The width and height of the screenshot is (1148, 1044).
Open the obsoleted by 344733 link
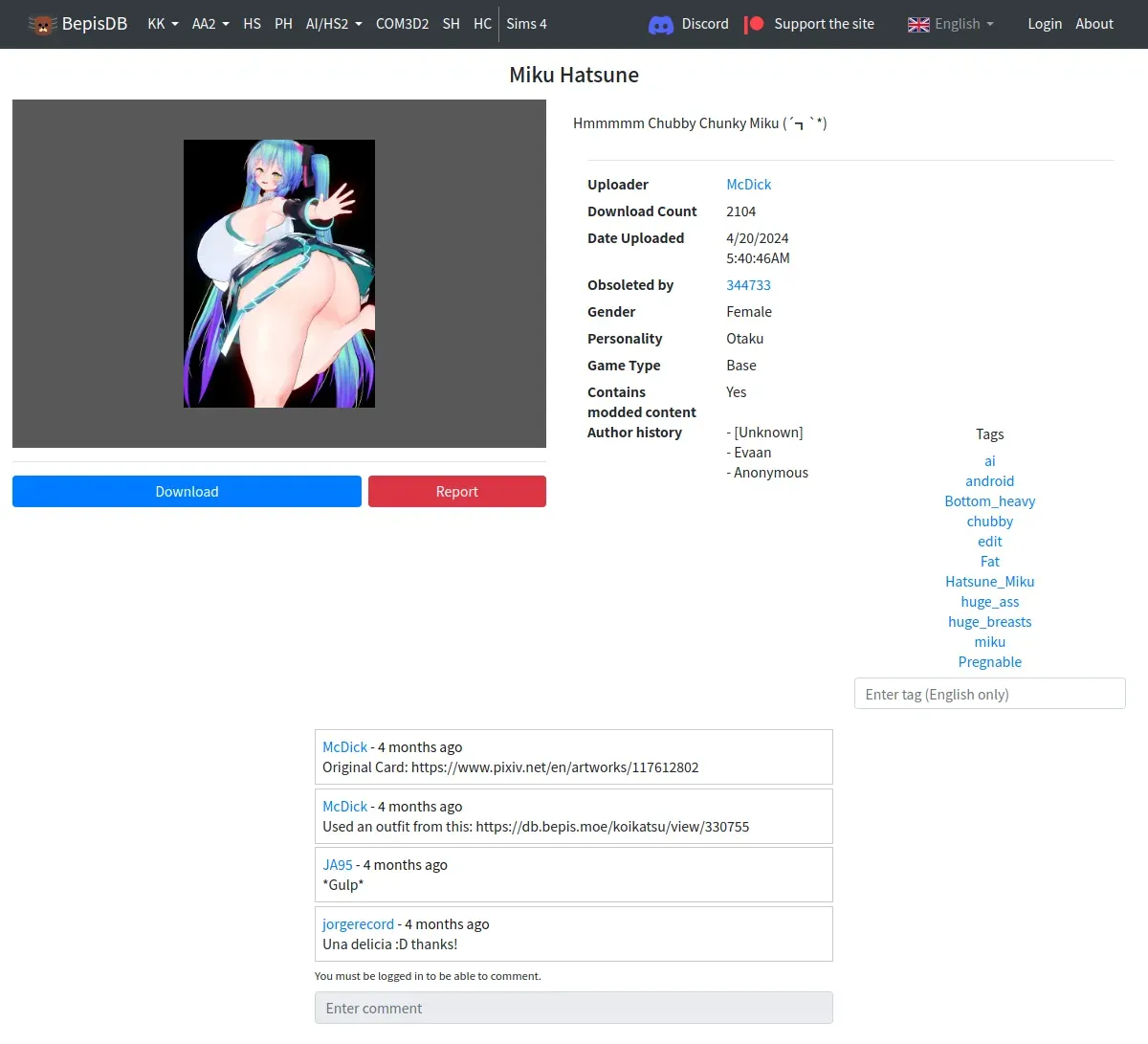point(748,285)
